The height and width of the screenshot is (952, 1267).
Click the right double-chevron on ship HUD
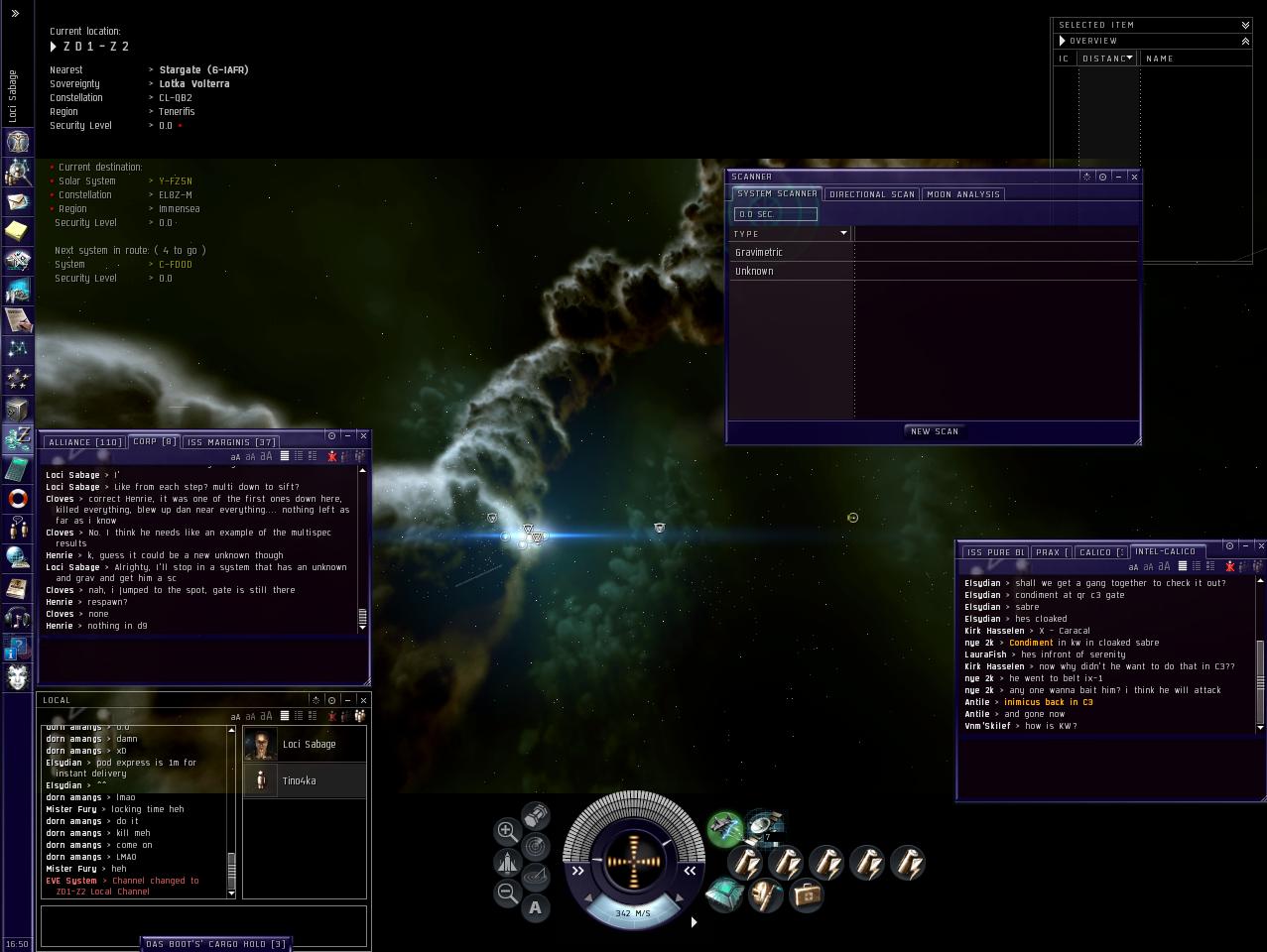689,871
